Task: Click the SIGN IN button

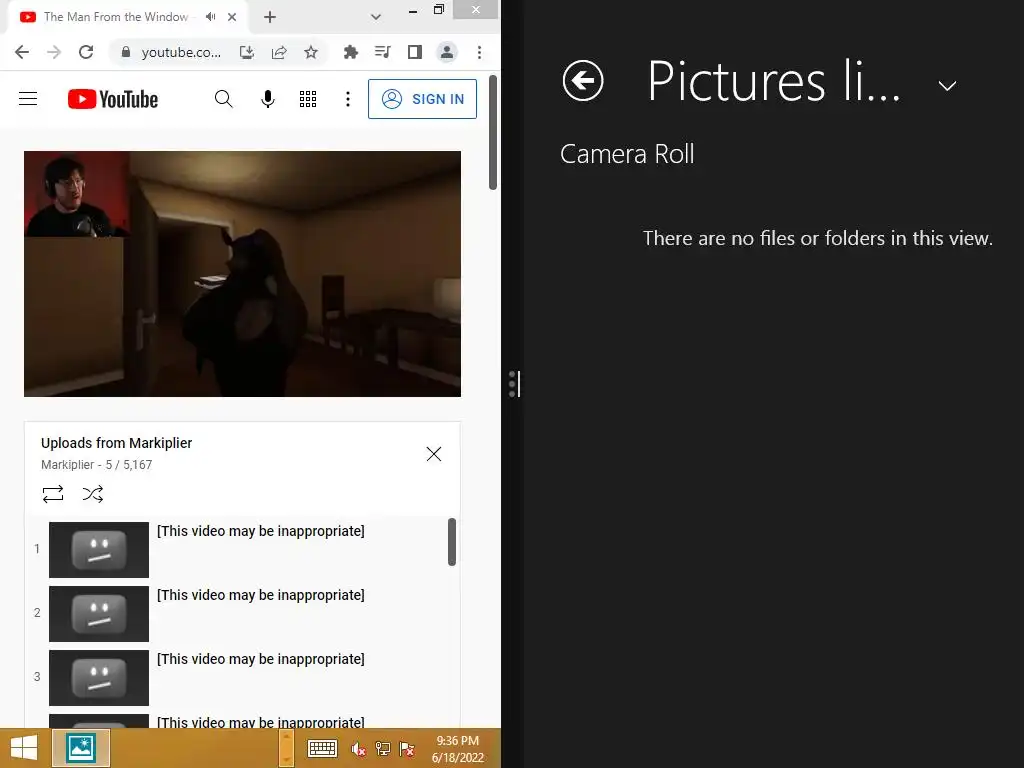Action: (423, 99)
